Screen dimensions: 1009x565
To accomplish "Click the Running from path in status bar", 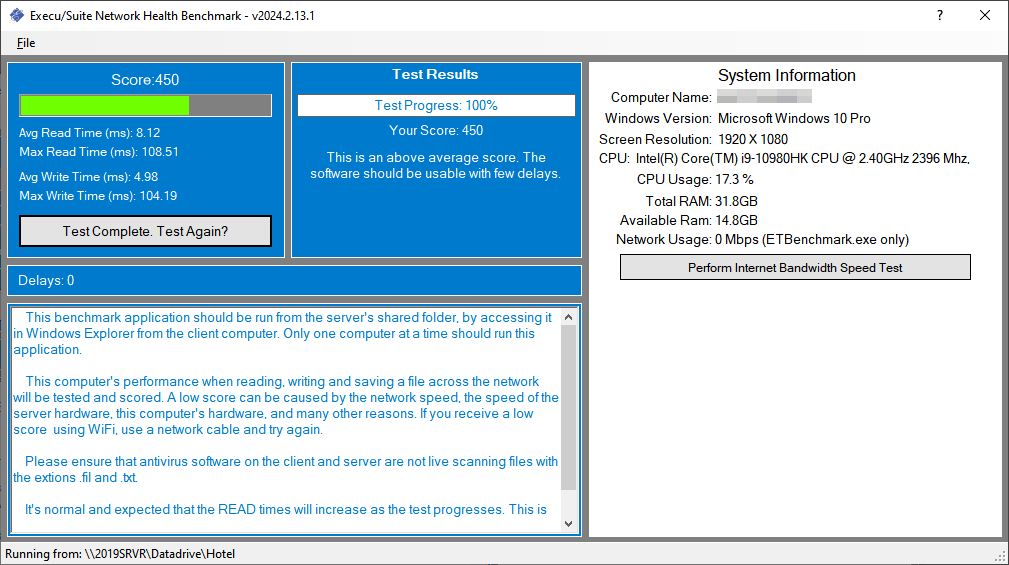I will [120, 553].
